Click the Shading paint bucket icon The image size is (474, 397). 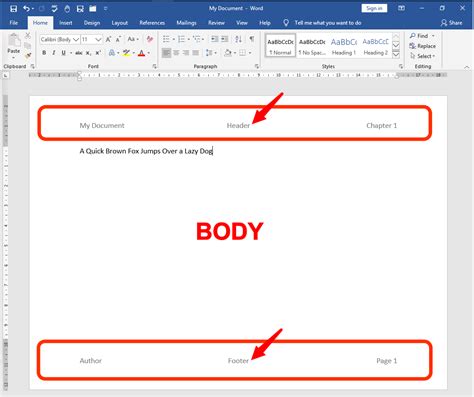click(228, 53)
